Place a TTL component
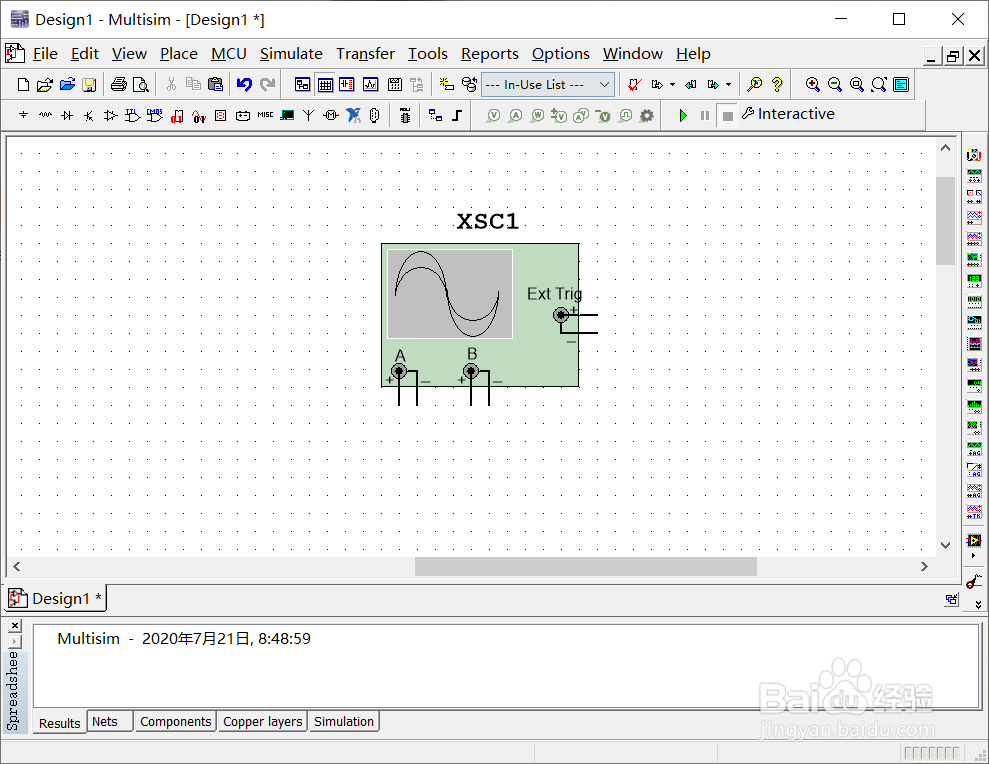The width and height of the screenshot is (989, 764). click(x=132, y=115)
